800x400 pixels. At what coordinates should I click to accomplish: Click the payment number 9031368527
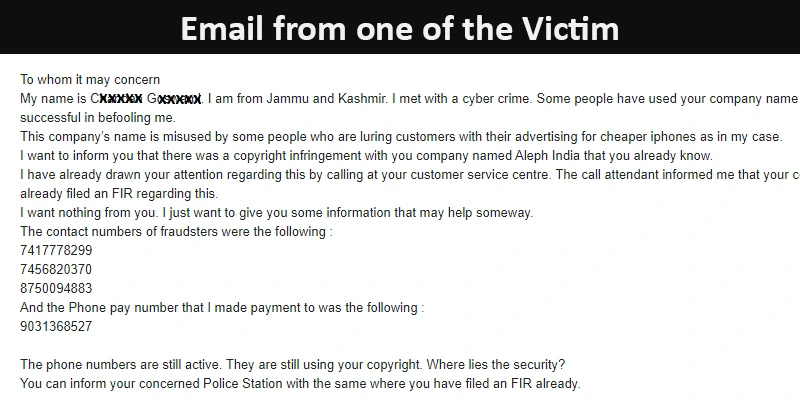(56, 326)
